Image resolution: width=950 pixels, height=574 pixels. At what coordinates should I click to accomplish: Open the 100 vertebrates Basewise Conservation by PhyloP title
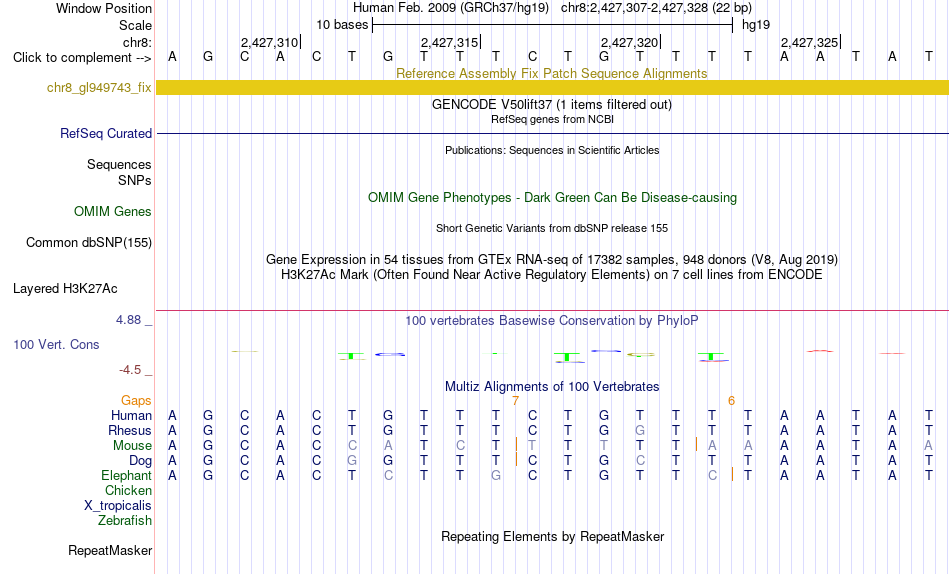552,320
